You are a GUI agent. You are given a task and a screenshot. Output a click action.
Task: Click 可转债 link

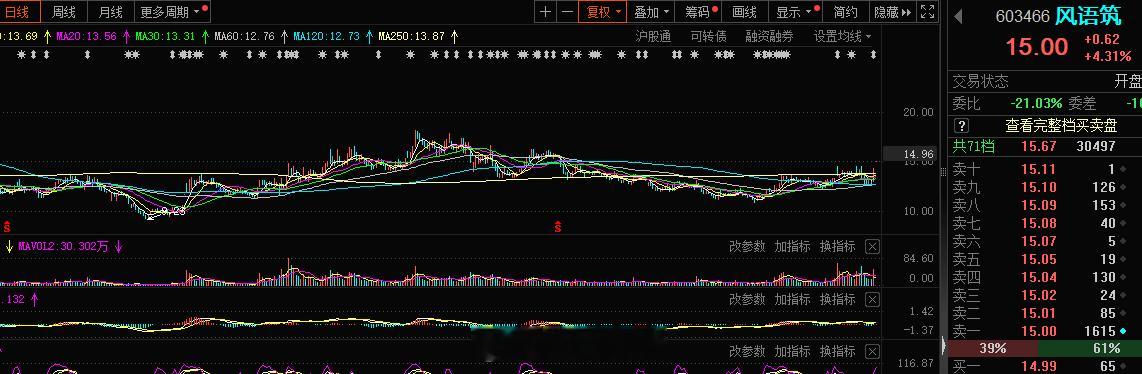pyautogui.click(x=708, y=36)
